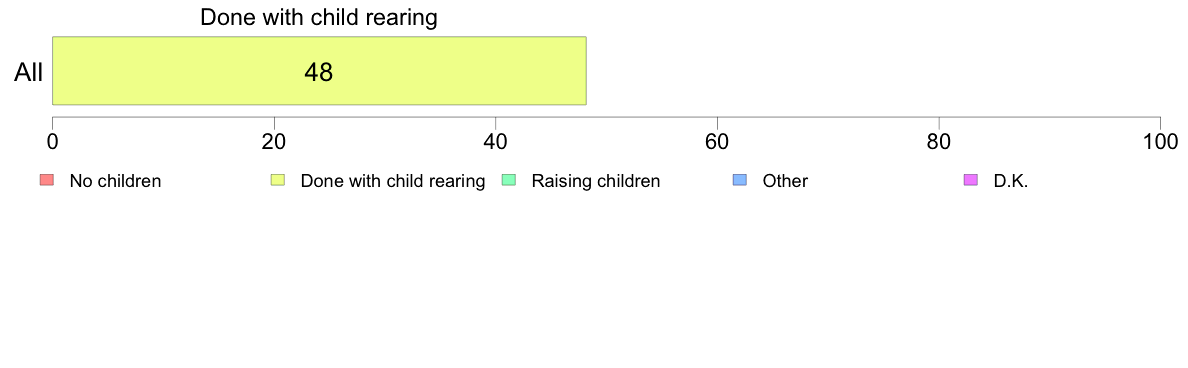Click the value 48 inside the bar
1188x368 pixels.
[319, 71]
